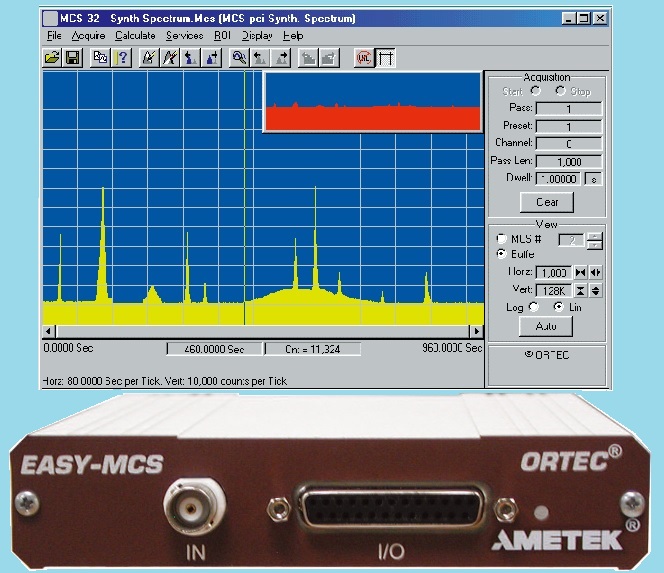This screenshot has height=573, width=664.
Task: Click the Dwell time field
Action: tap(559, 179)
